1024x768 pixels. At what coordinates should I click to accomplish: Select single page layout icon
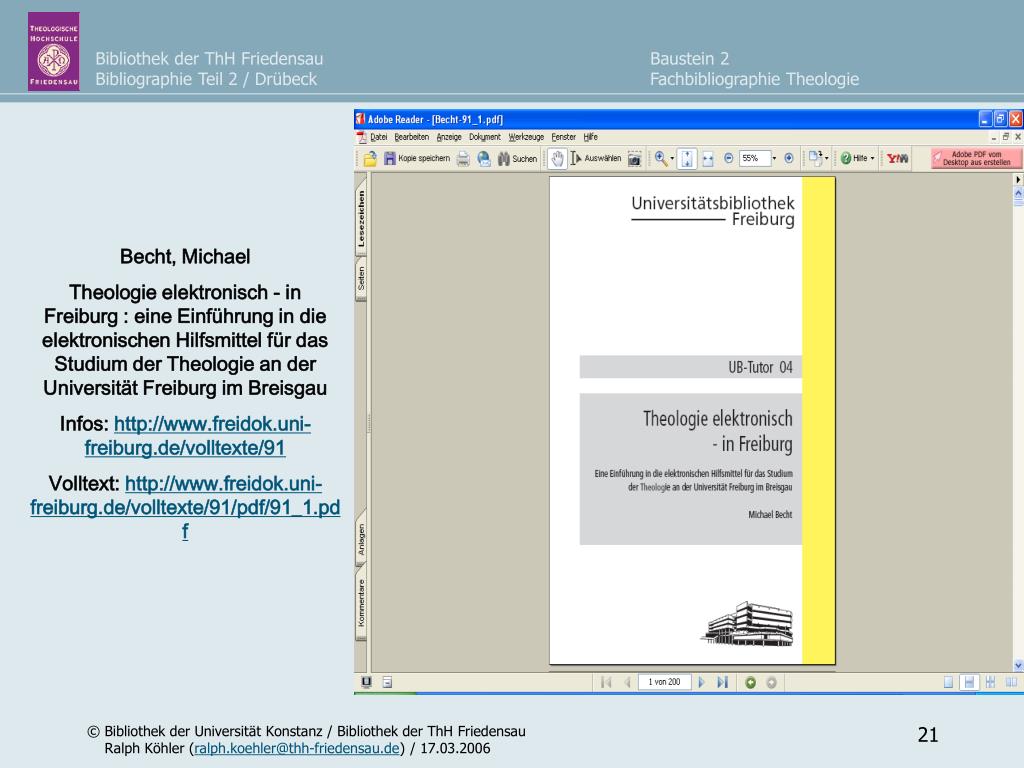(948, 682)
